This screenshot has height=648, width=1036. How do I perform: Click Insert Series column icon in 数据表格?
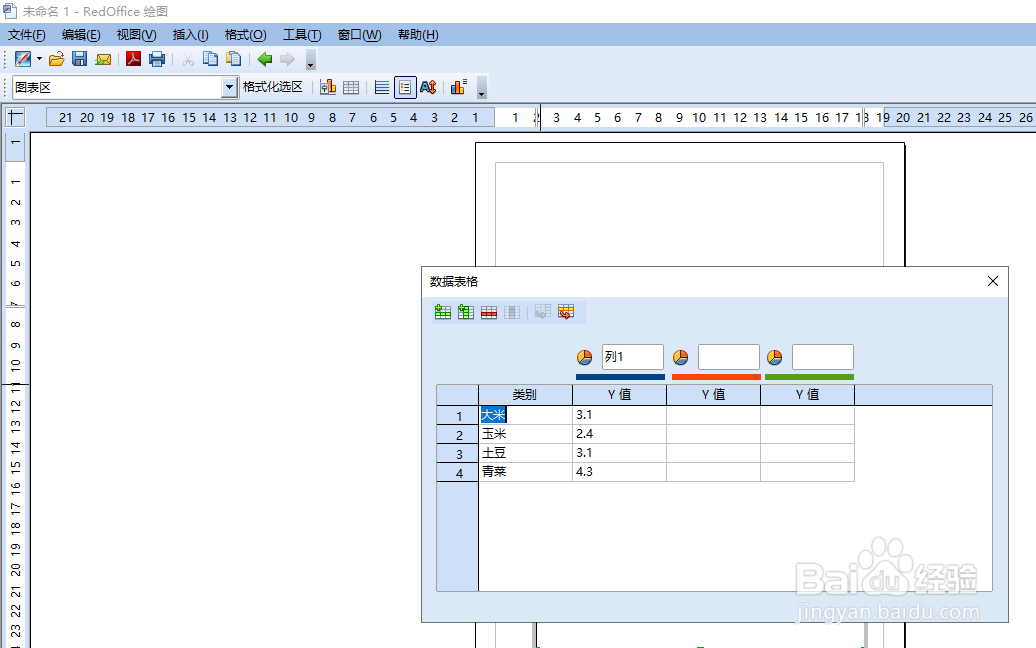click(x=466, y=312)
